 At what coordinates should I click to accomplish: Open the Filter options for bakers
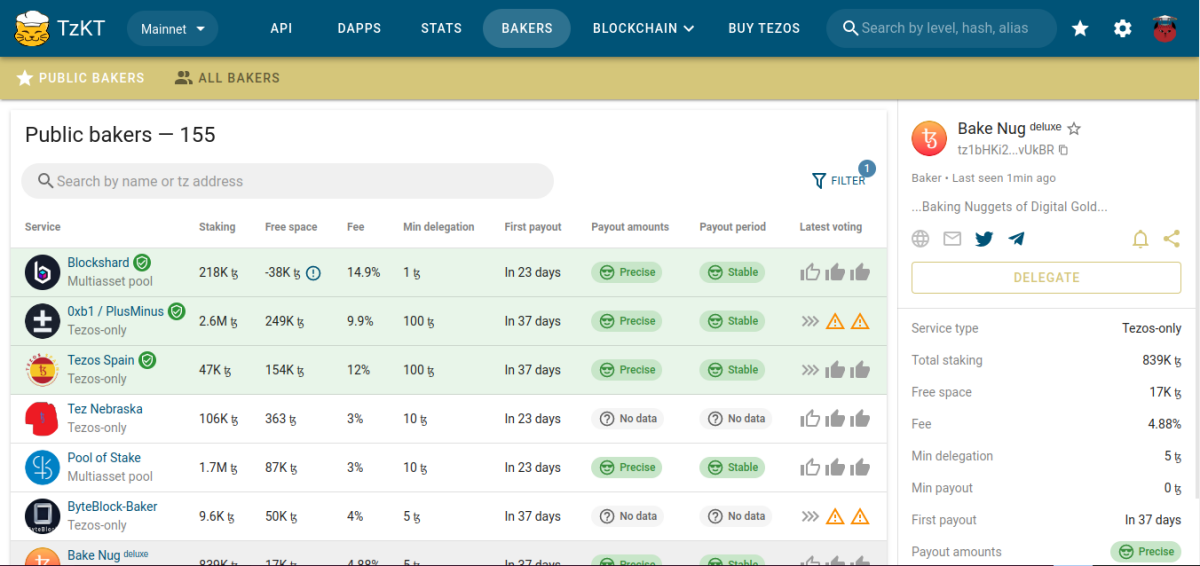point(839,181)
